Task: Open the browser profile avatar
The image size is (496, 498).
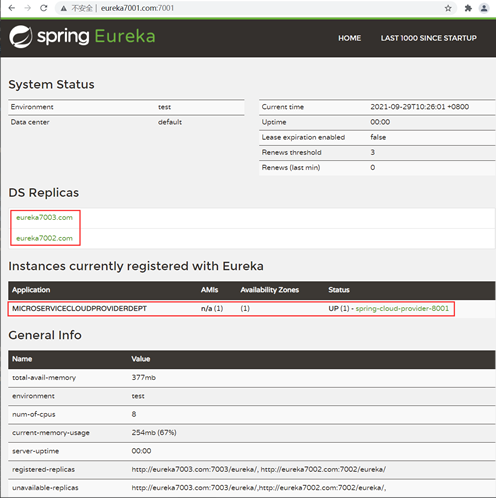Action: point(484,8)
